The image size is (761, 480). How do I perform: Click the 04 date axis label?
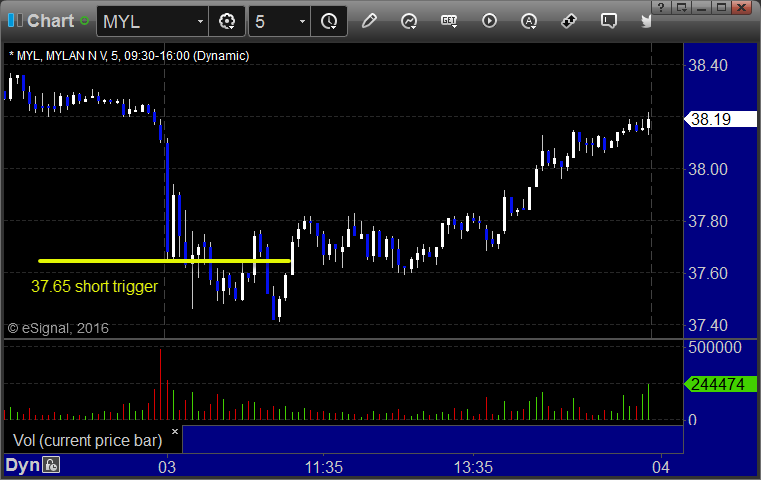(x=661, y=467)
